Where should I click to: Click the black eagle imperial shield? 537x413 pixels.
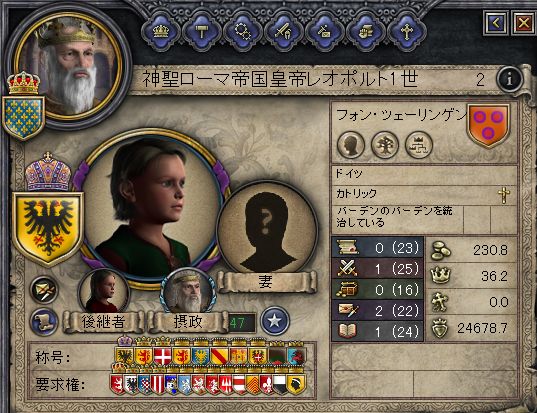tap(48, 229)
